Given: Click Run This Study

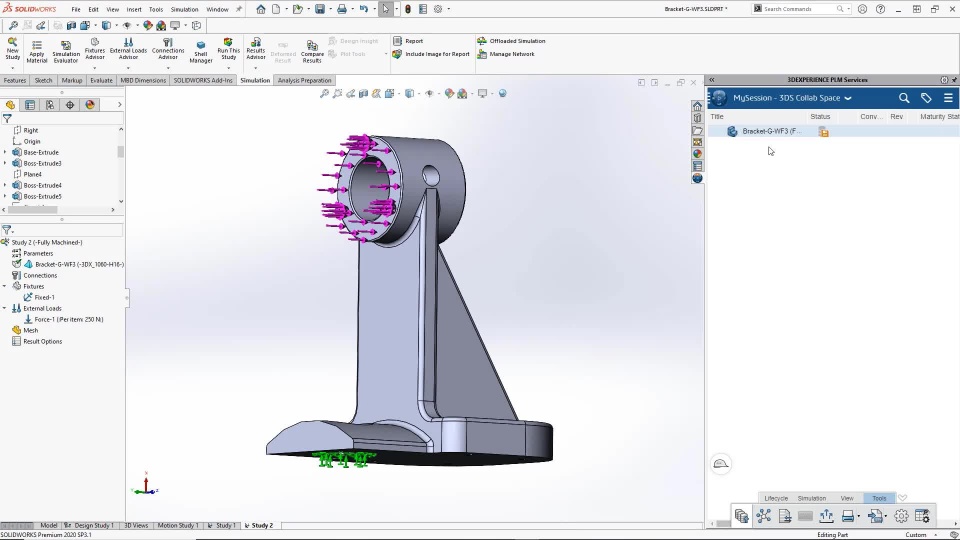Looking at the screenshot, I should point(228,49).
